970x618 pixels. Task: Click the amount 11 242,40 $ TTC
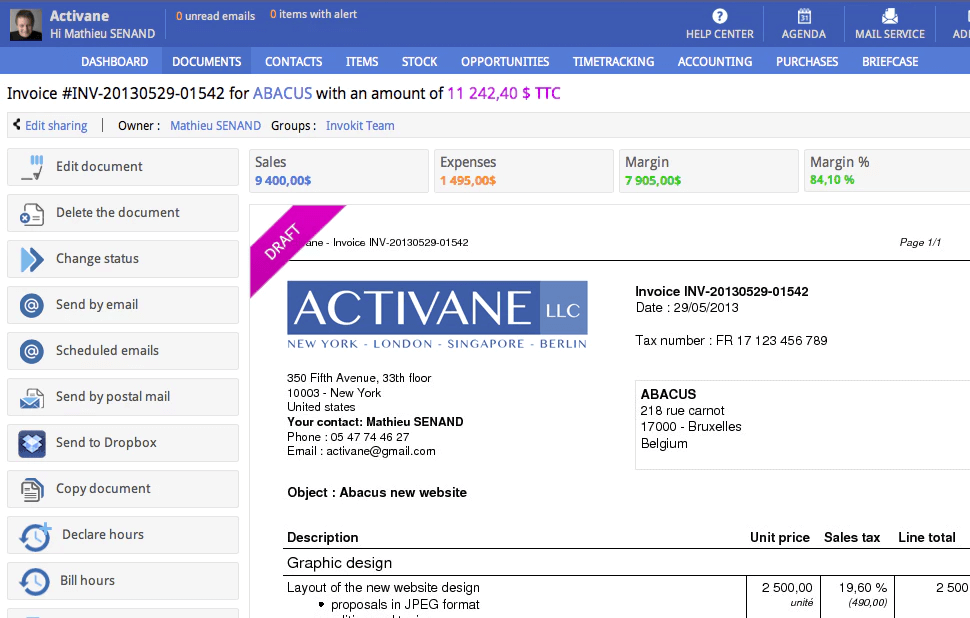(504, 93)
